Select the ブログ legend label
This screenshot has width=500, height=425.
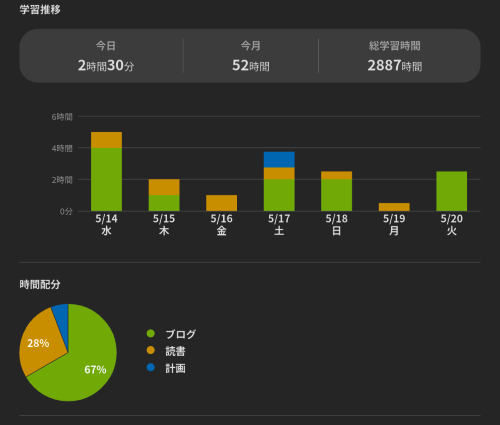pos(181,334)
